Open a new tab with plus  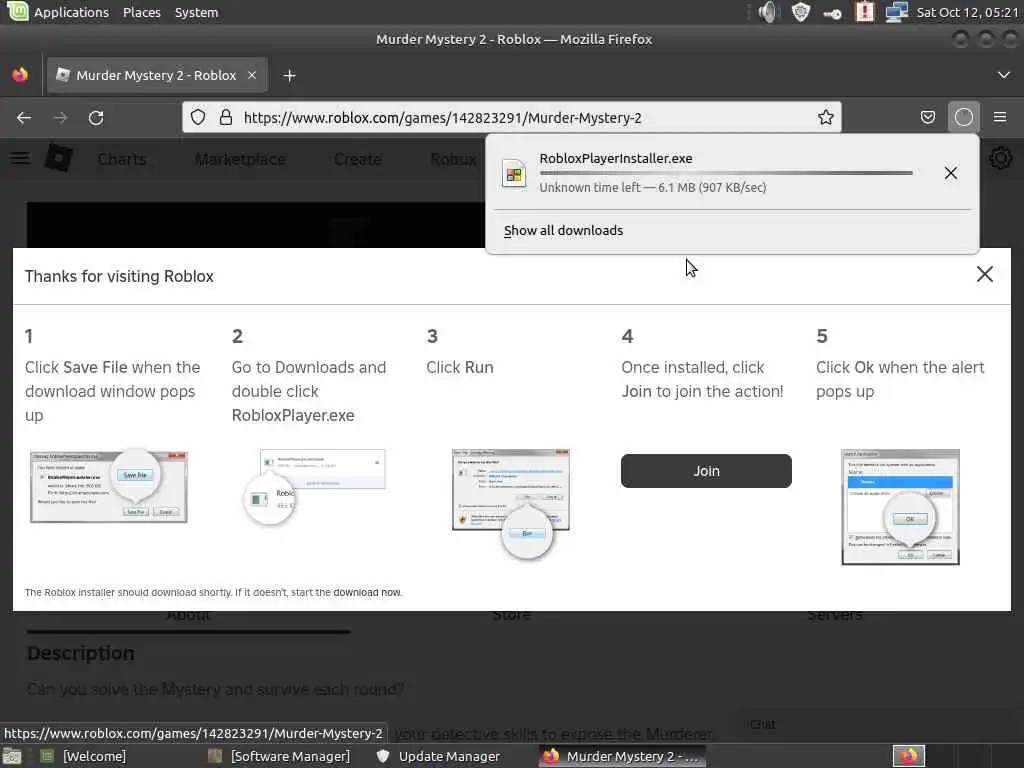[x=289, y=76]
